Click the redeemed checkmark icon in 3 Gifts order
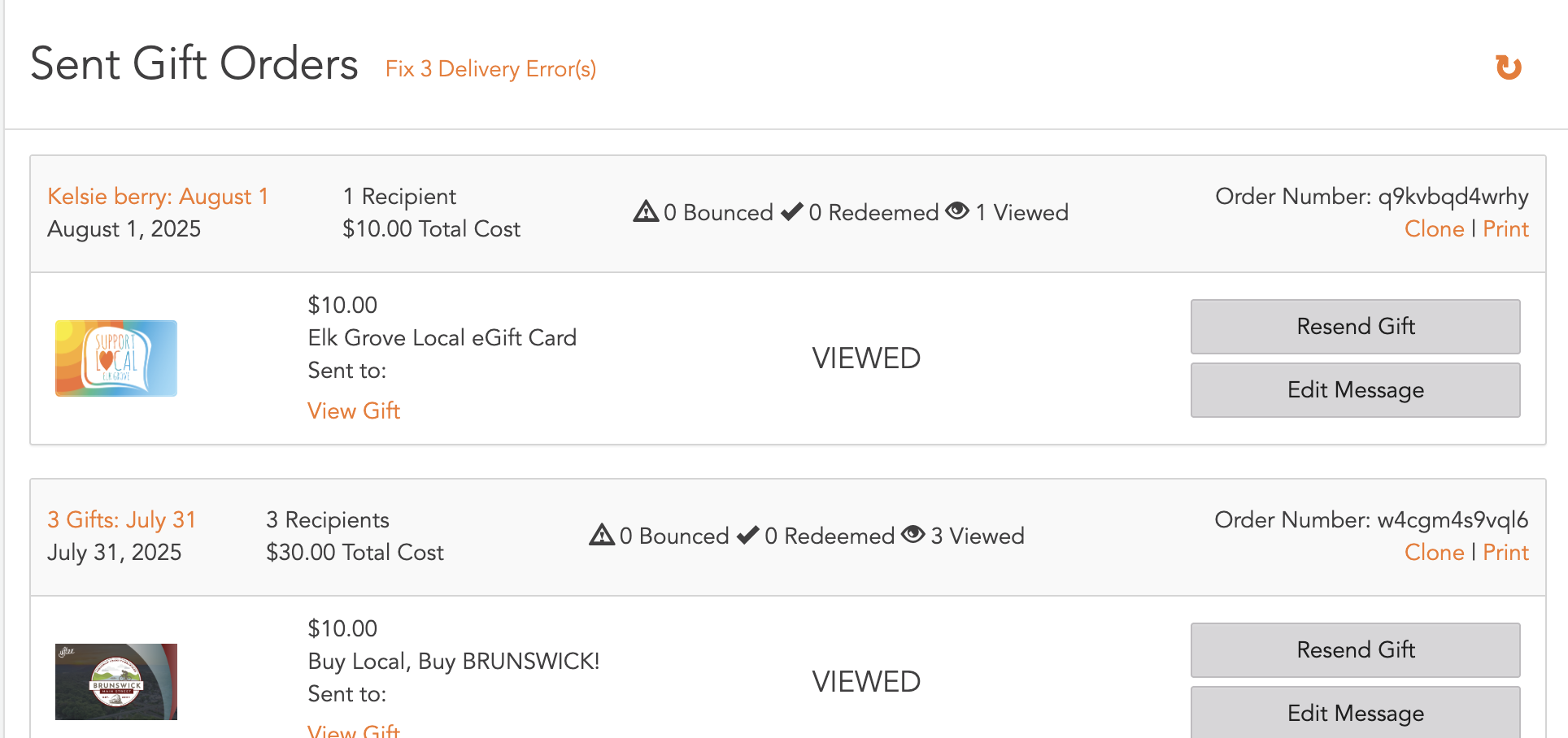This screenshot has width=1568, height=738. pyautogui.click(x=748, y=535)
